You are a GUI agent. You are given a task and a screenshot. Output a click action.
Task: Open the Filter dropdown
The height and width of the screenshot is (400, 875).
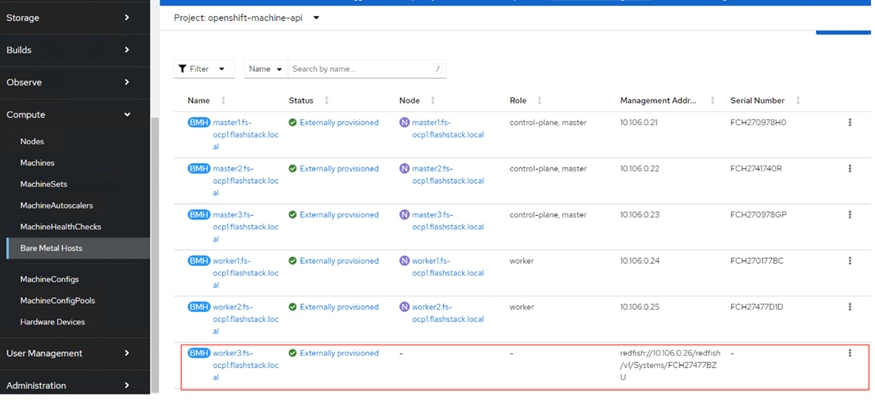pos(204,69)
